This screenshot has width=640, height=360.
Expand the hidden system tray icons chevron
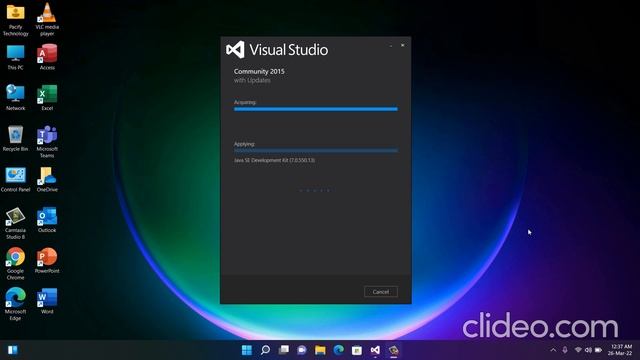coord(553,350)
